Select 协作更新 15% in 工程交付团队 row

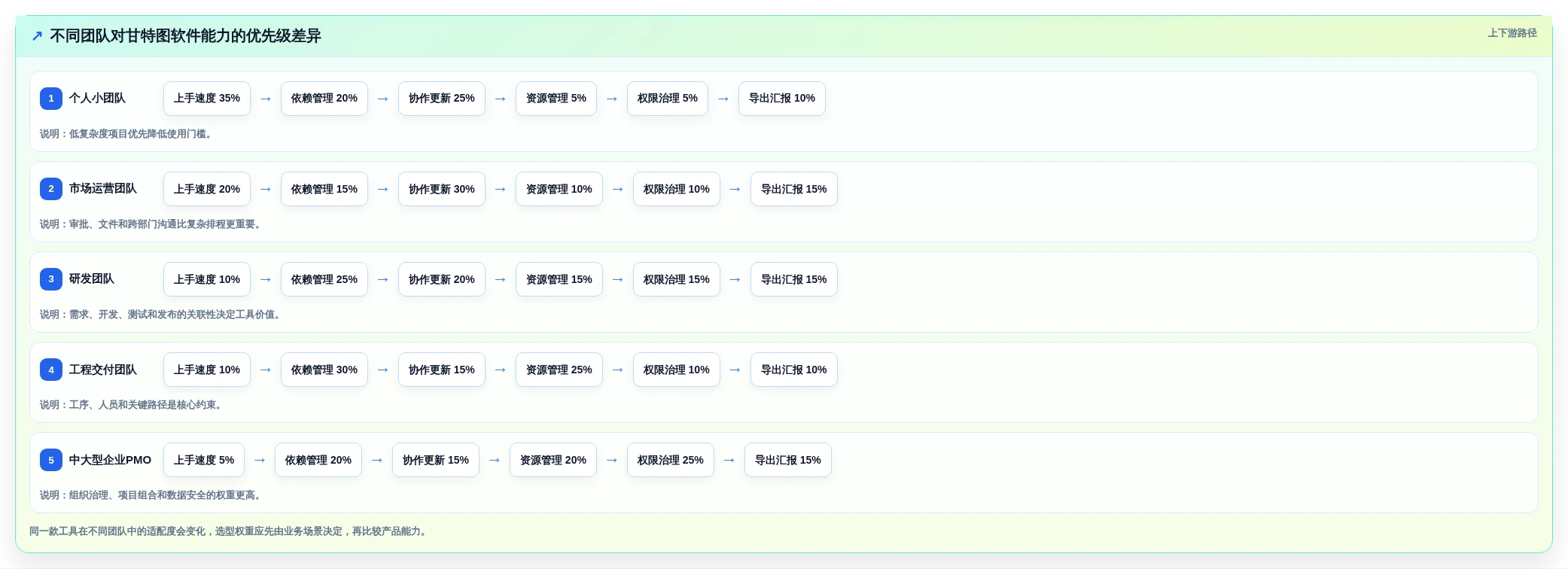click(x=442, y=370)
